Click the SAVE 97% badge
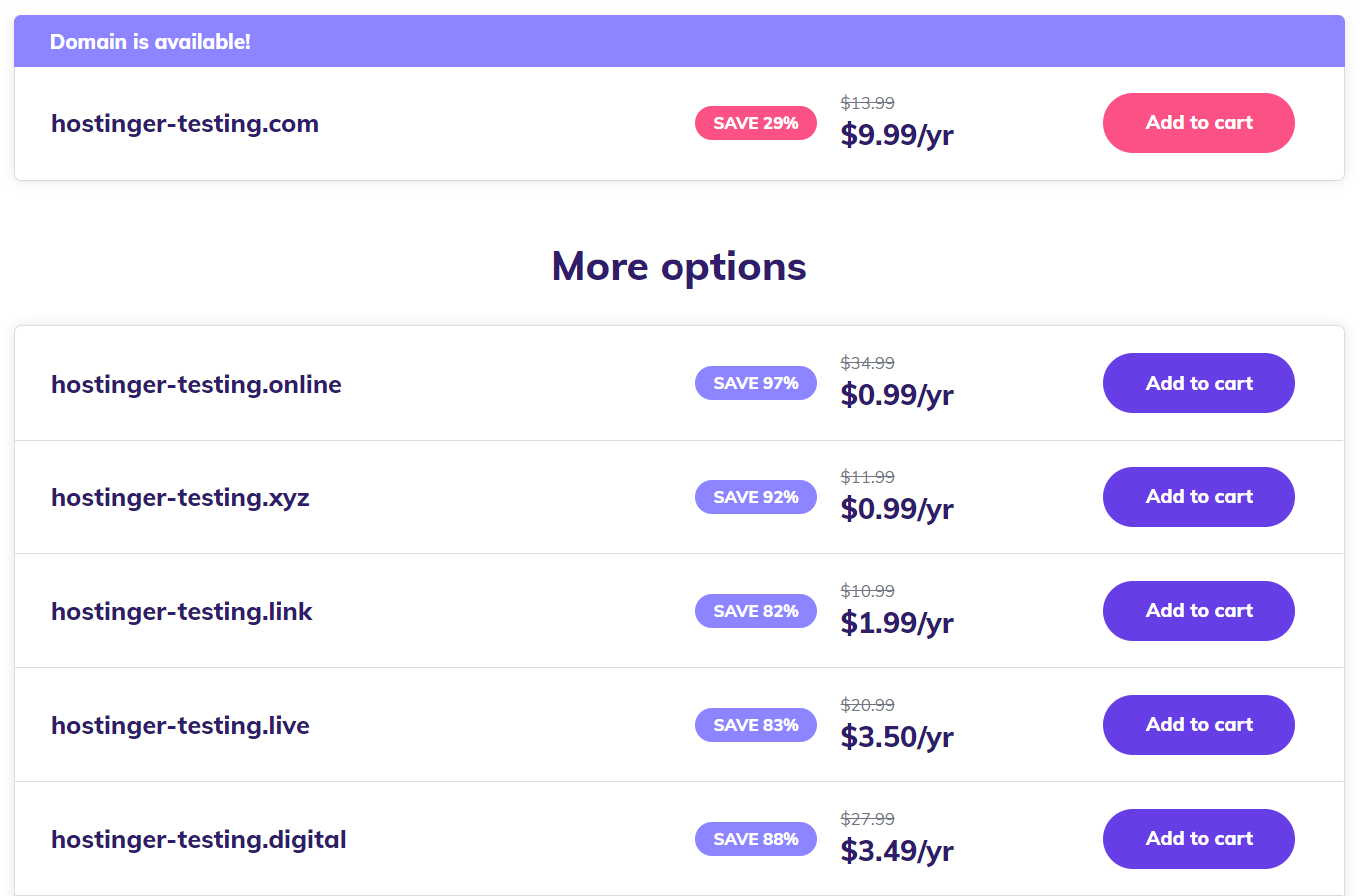 coord(755,383)
